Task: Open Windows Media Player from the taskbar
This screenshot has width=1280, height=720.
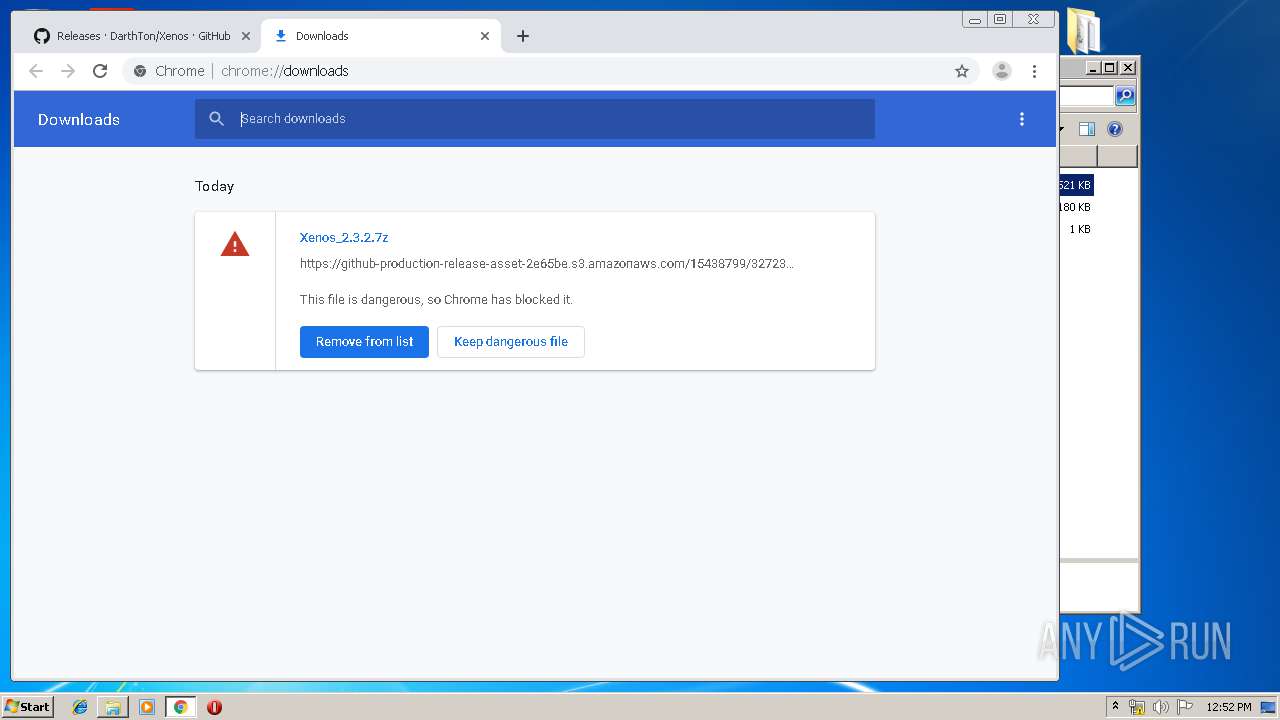Action: tap(147, 707)
